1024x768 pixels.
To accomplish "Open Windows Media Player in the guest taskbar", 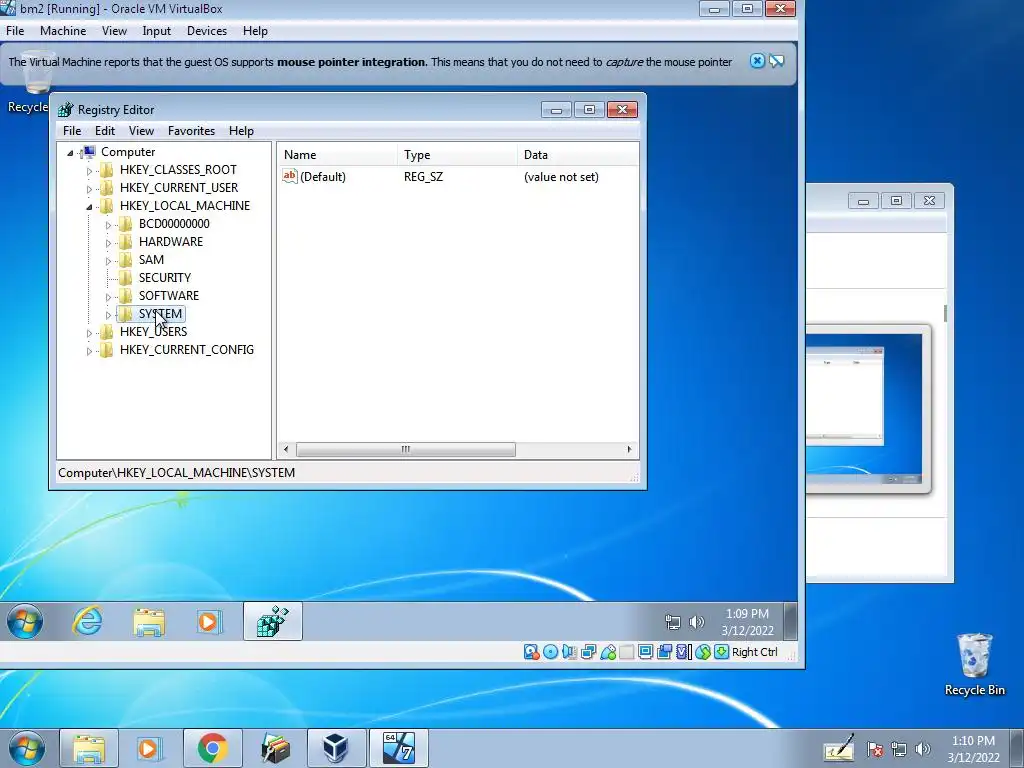I will (209, 621).
